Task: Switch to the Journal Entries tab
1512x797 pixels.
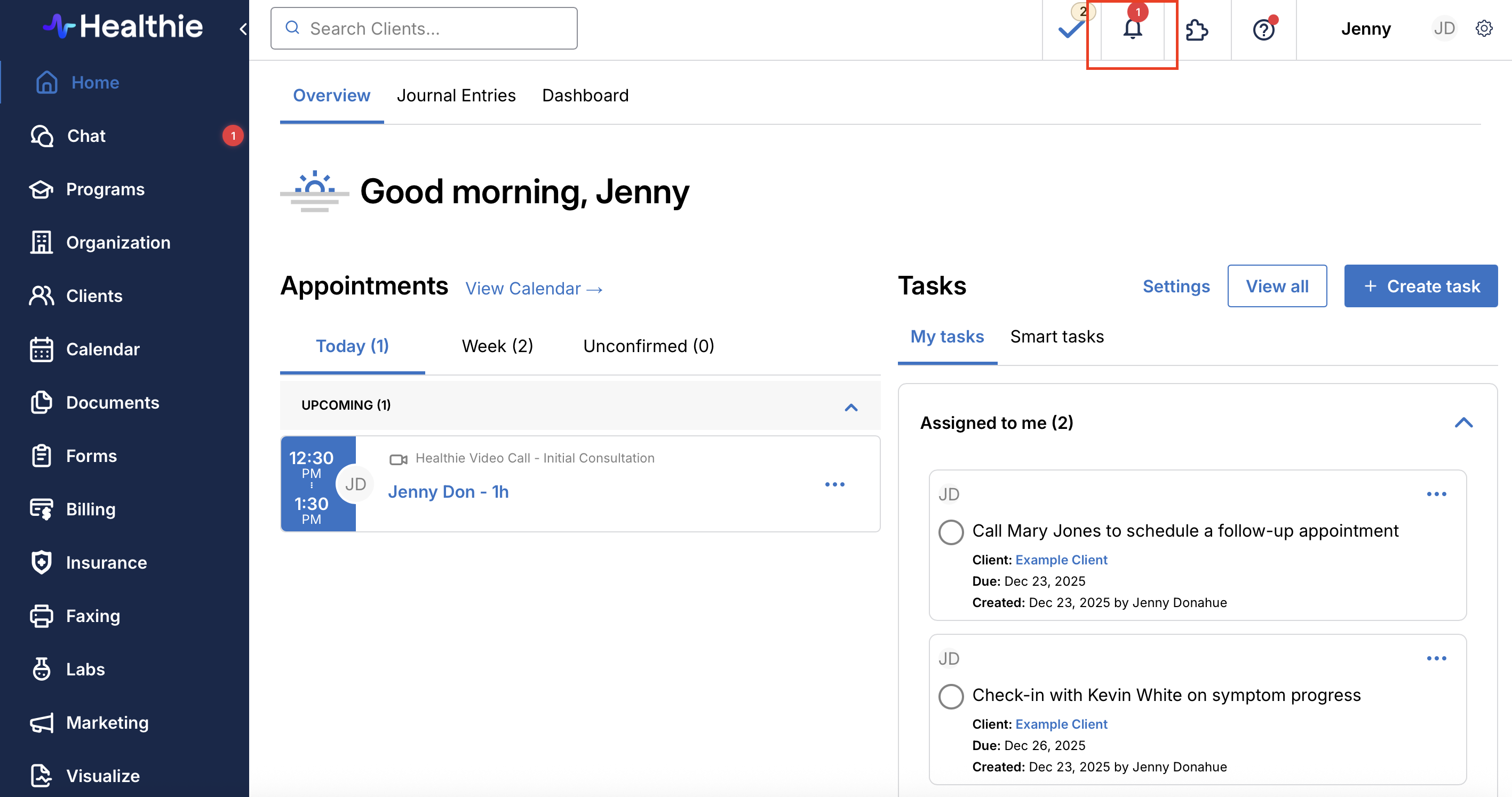Action: tap(456, 95)
